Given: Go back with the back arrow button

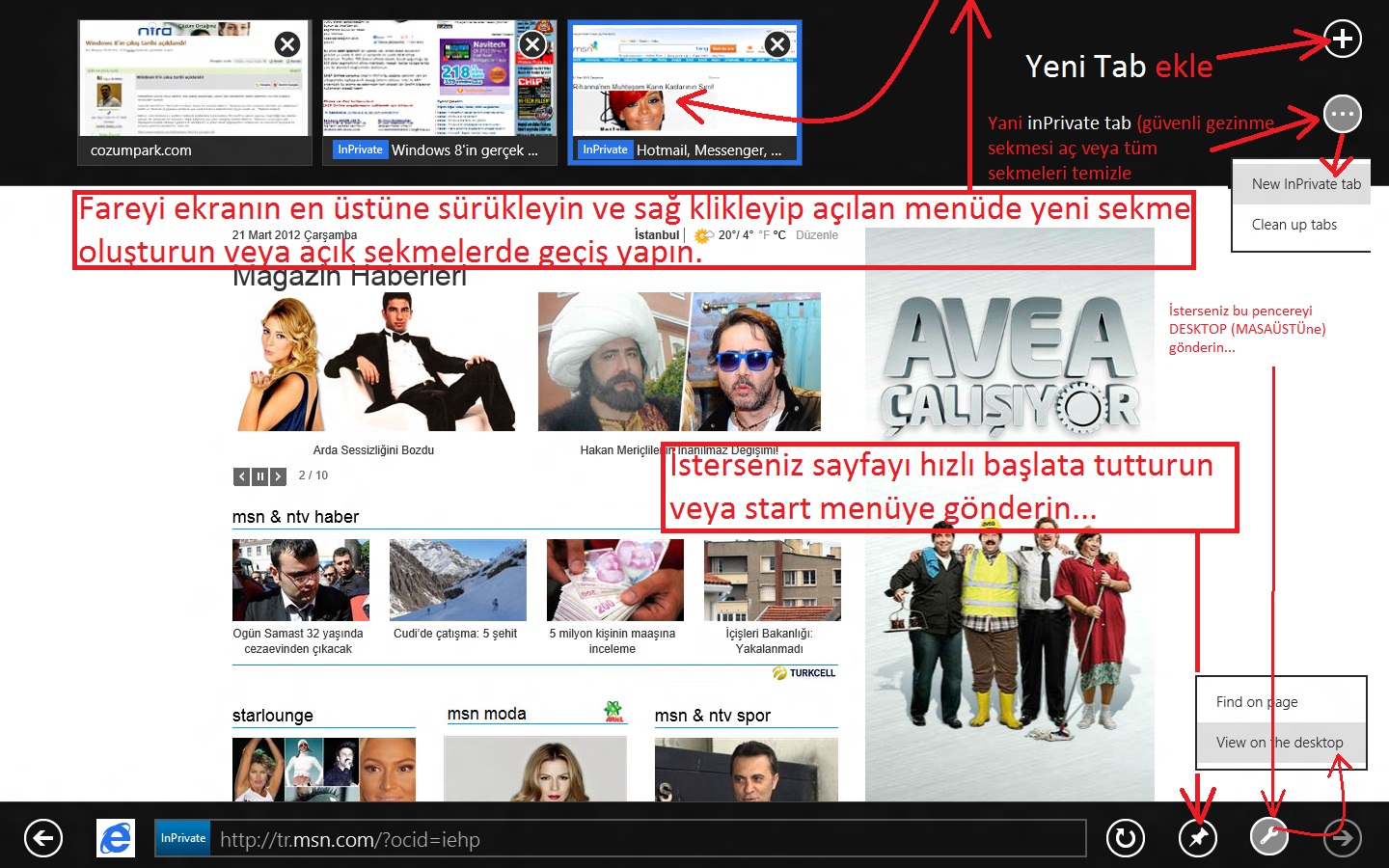Looking at the screenshot, I should click(43, 838).
